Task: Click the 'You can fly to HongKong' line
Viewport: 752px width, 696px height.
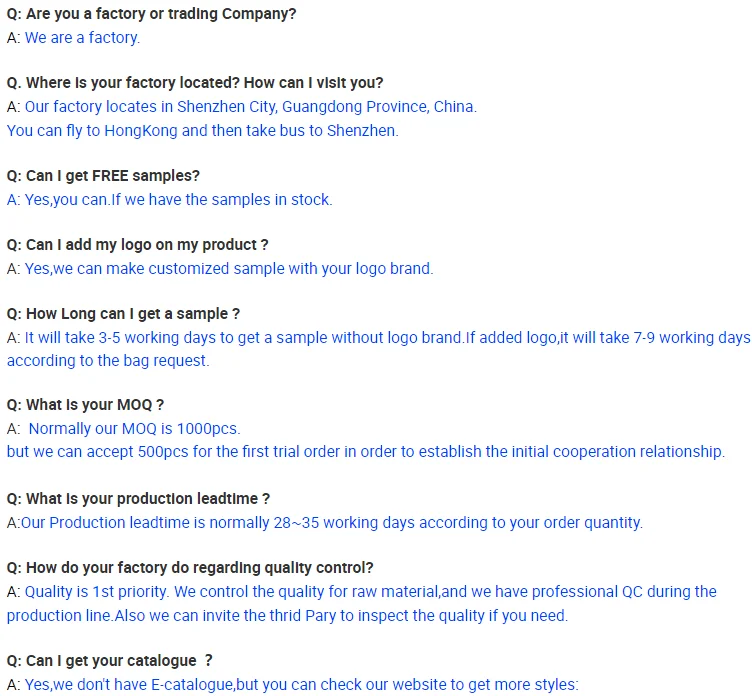Action: coord(202,131)
